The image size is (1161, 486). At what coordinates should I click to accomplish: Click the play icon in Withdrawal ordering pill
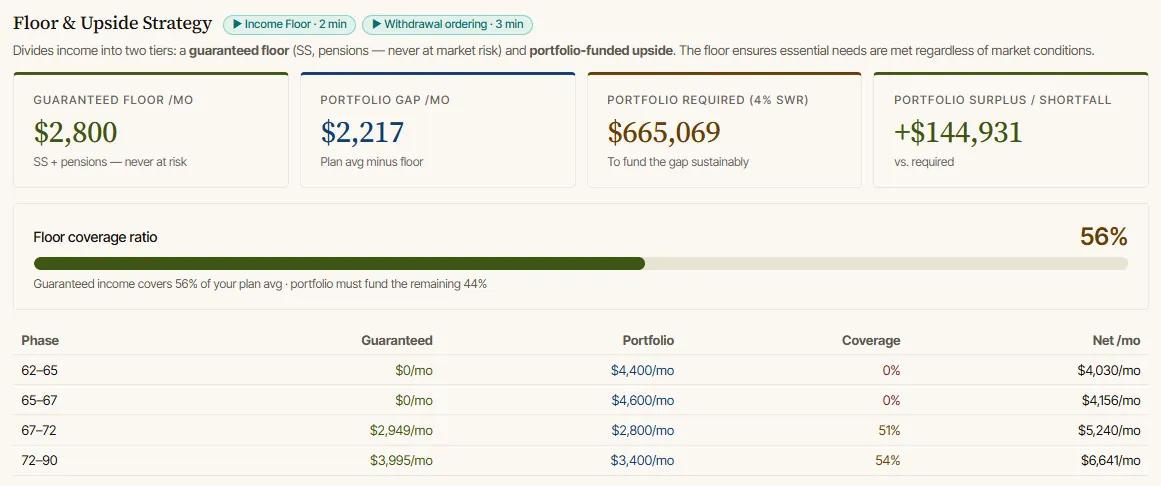pyautogui.click(x=376, y=24)
